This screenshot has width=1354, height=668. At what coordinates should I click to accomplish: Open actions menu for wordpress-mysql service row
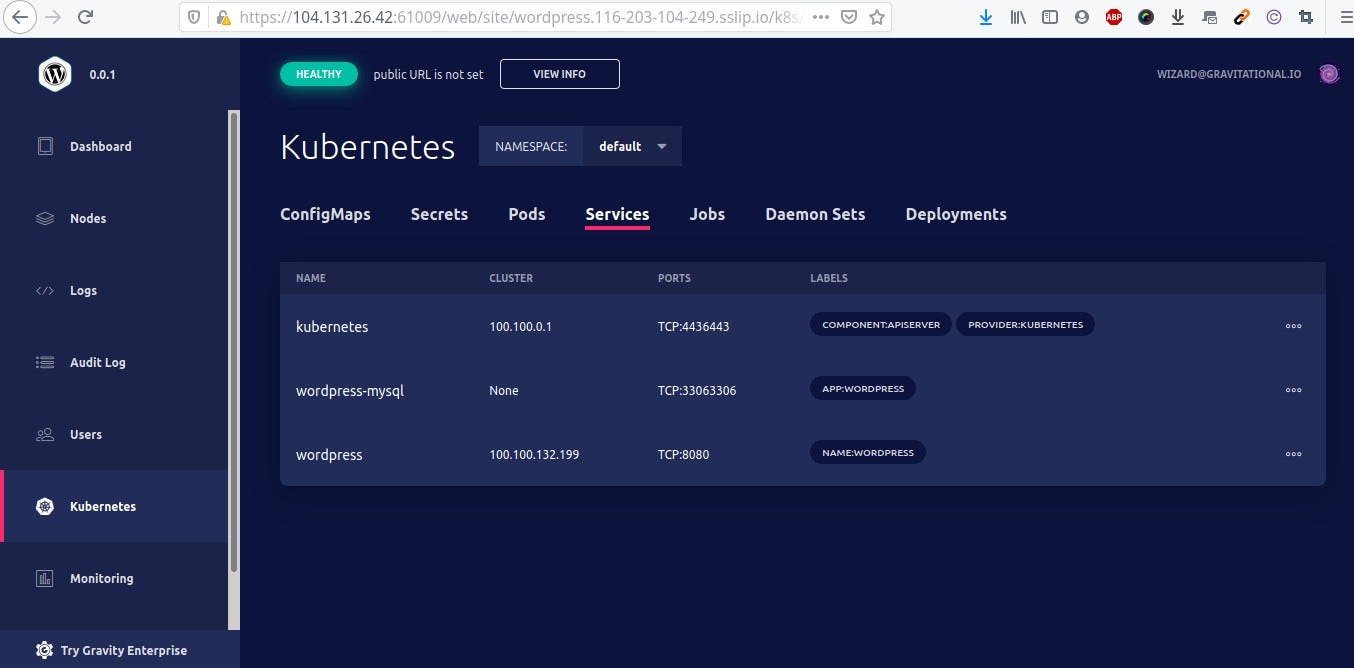[1293, 390]
